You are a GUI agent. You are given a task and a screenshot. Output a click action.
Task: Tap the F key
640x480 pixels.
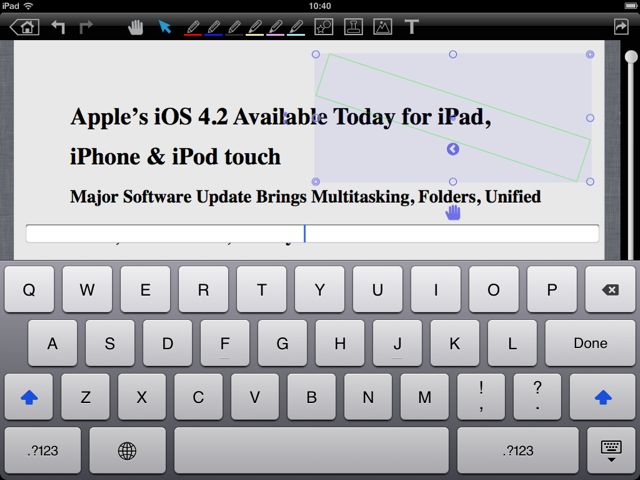[225, 343]
